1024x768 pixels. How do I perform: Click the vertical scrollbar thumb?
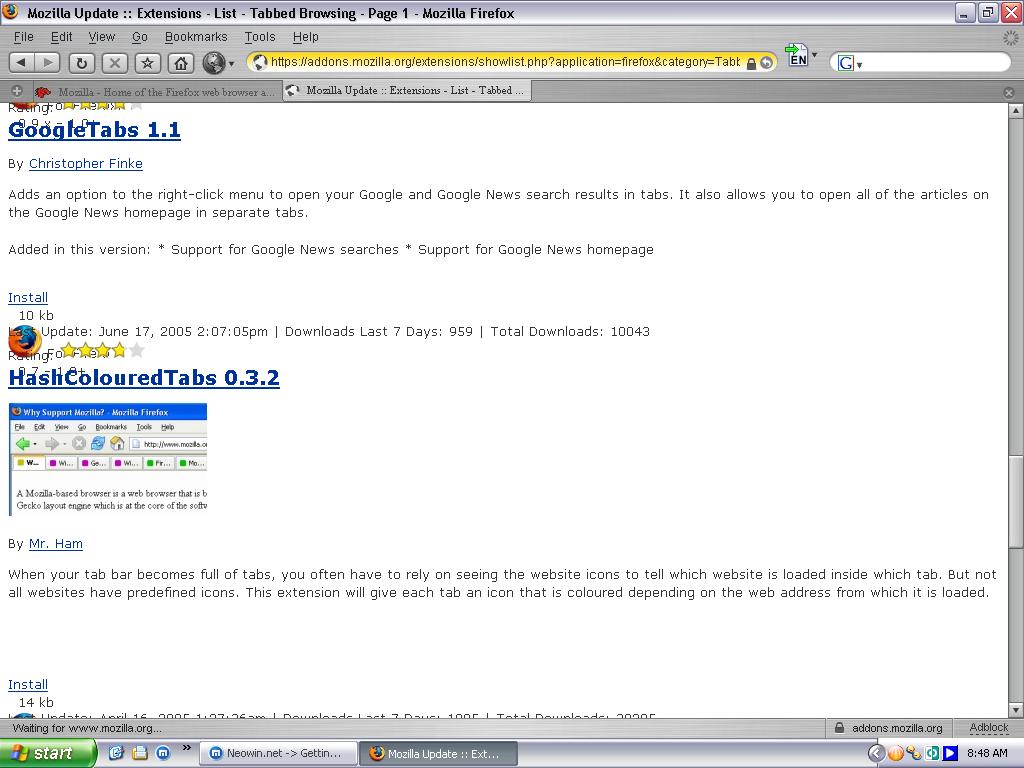tap(1016, 503)
